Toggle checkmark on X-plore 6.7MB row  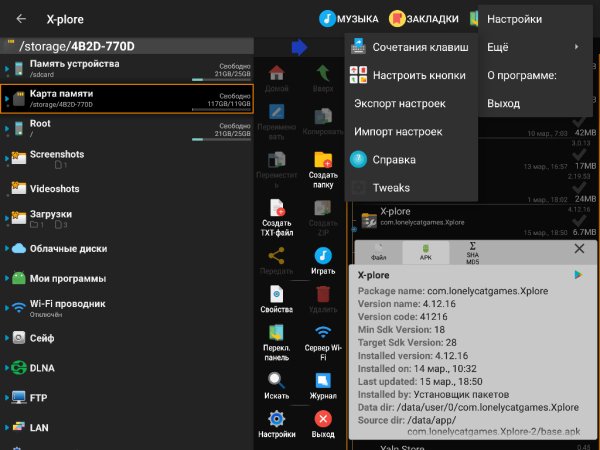579,221
